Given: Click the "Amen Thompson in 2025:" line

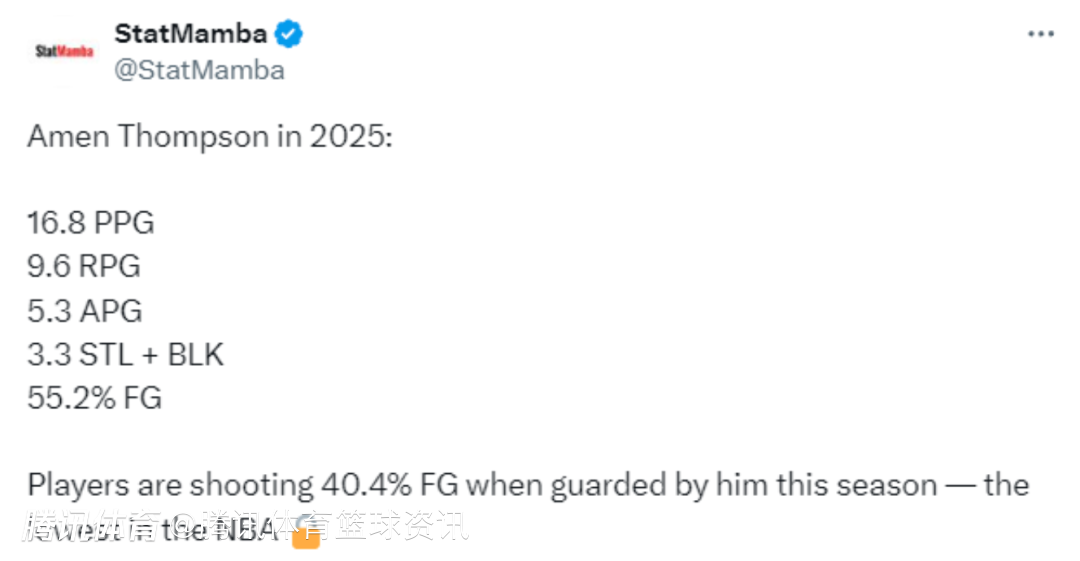Looking at the screenshot, I should coord(210,136).
